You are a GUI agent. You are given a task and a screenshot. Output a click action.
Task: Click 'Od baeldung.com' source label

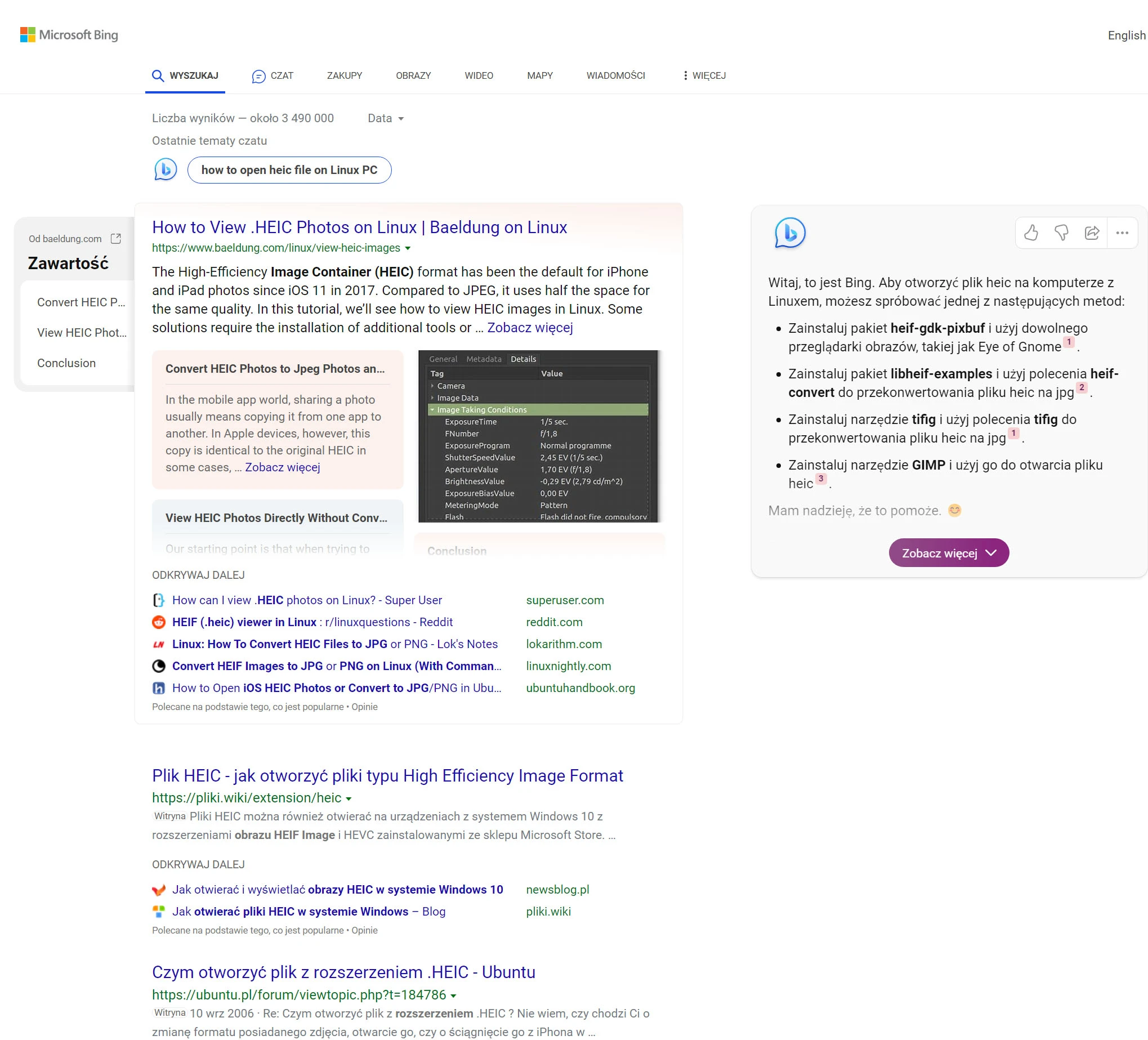pos(65,239)
